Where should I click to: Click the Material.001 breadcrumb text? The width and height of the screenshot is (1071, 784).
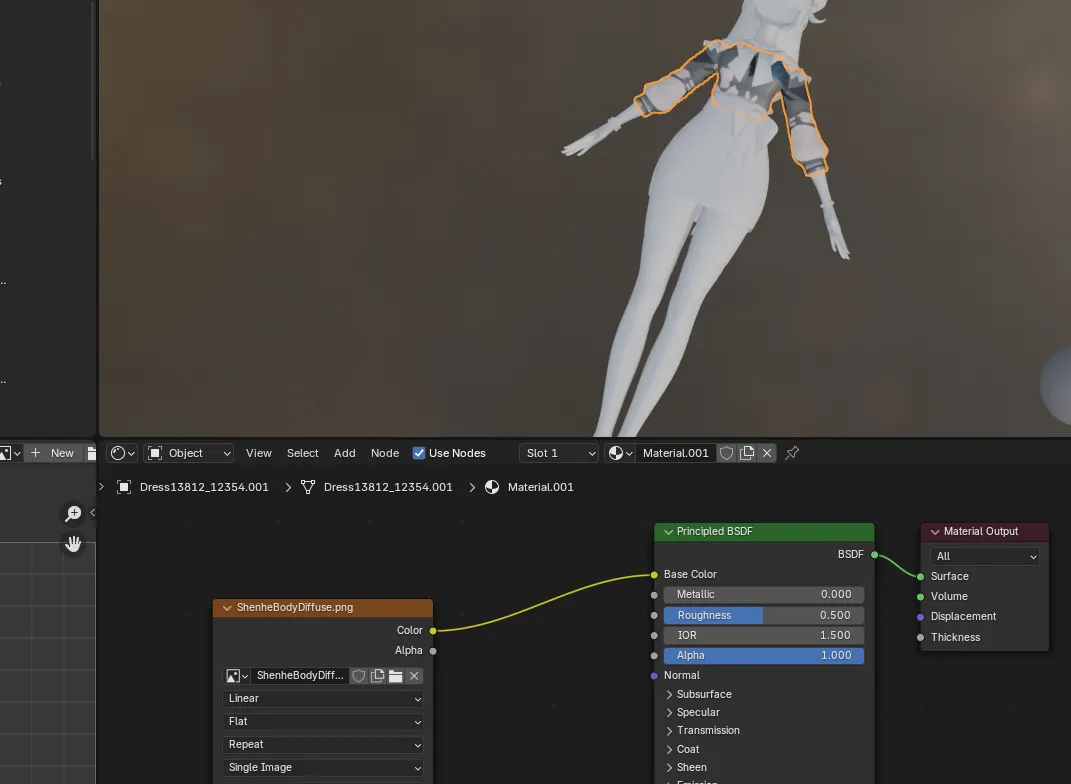[540, 487]
